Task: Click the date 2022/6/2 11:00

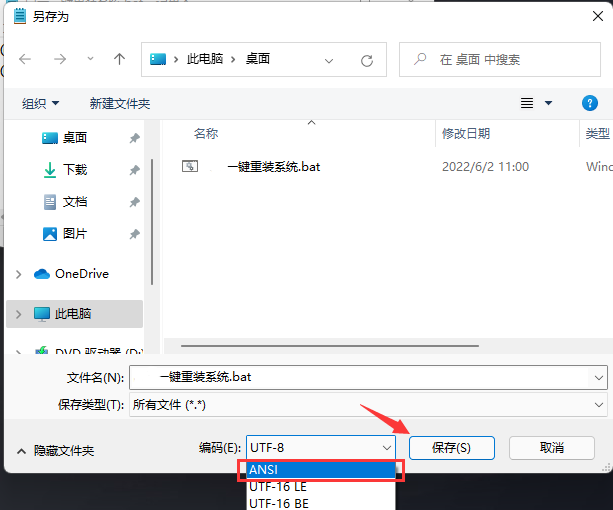Action: click(485, 167)
